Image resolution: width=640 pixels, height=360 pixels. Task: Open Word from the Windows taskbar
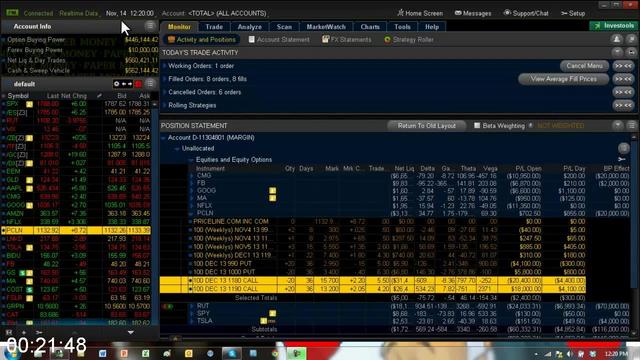[102, 353]
